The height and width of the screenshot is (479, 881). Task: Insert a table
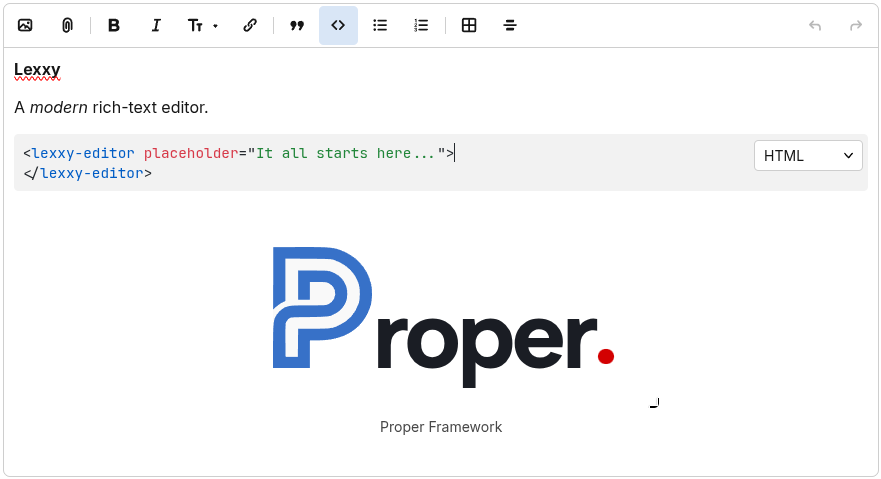tap(469, 25)
